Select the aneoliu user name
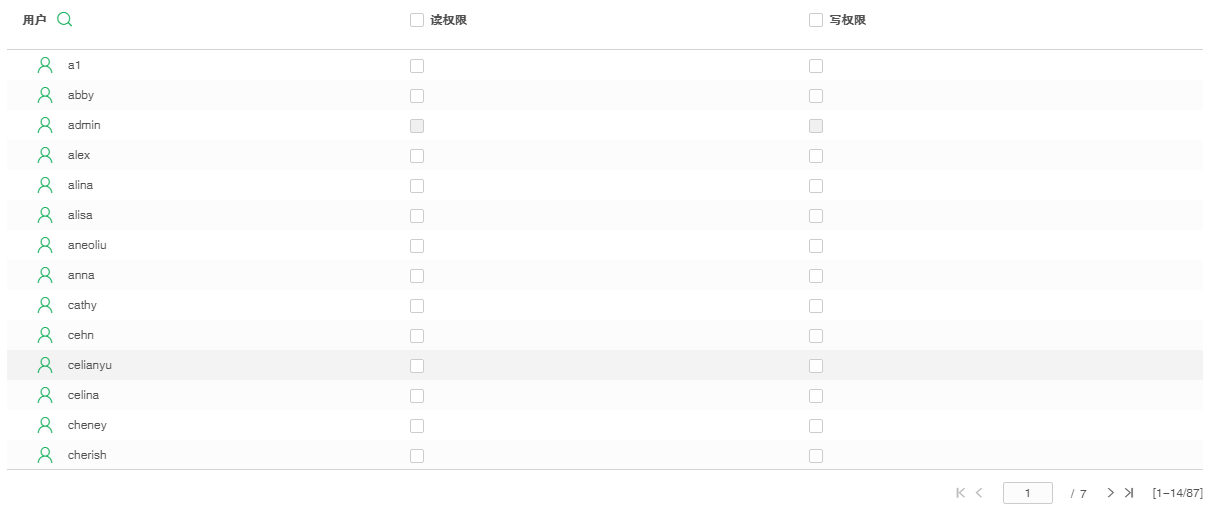This screenshot has width=1217, height=520. pos(87,245)
